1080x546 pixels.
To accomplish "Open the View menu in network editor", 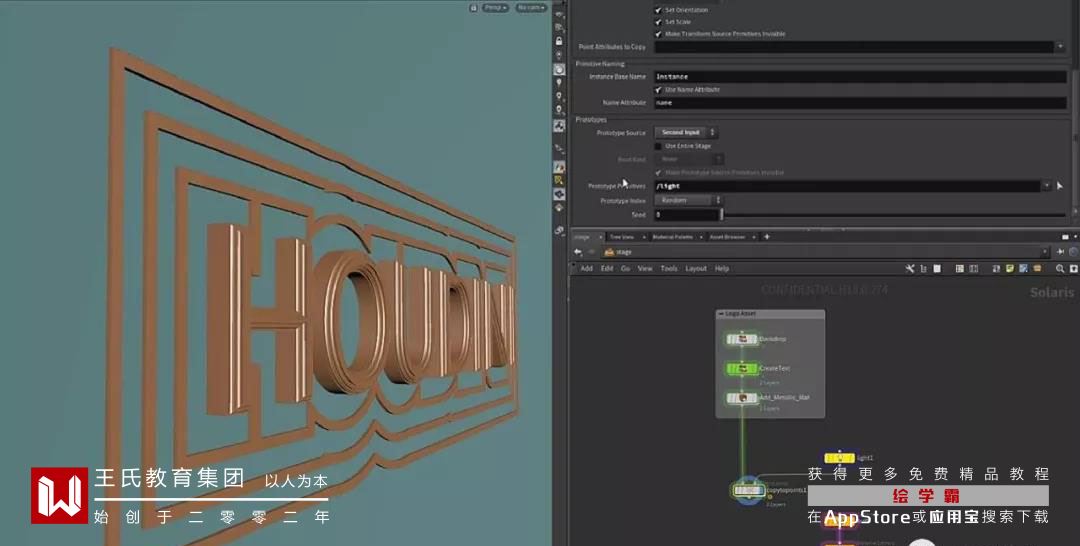I will 645,269.
